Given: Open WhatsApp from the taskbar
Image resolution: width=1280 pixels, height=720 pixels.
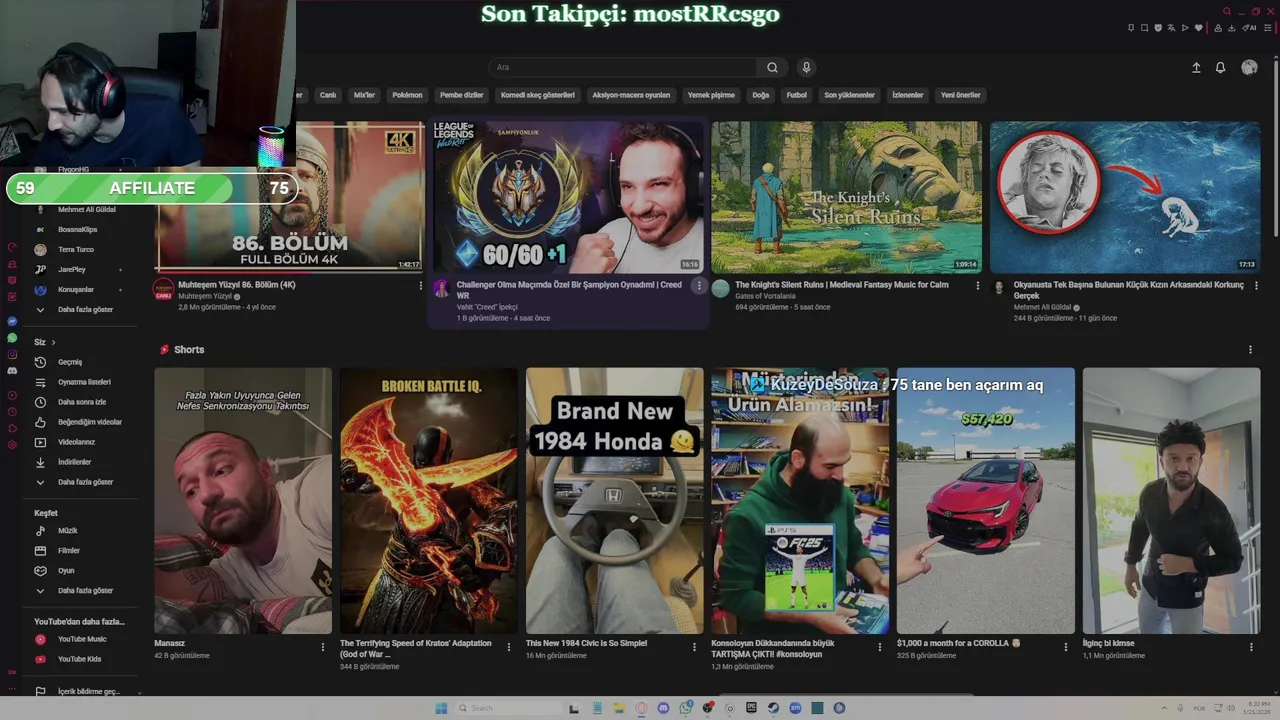Looking at the screenshot, I should coord(685,708).
